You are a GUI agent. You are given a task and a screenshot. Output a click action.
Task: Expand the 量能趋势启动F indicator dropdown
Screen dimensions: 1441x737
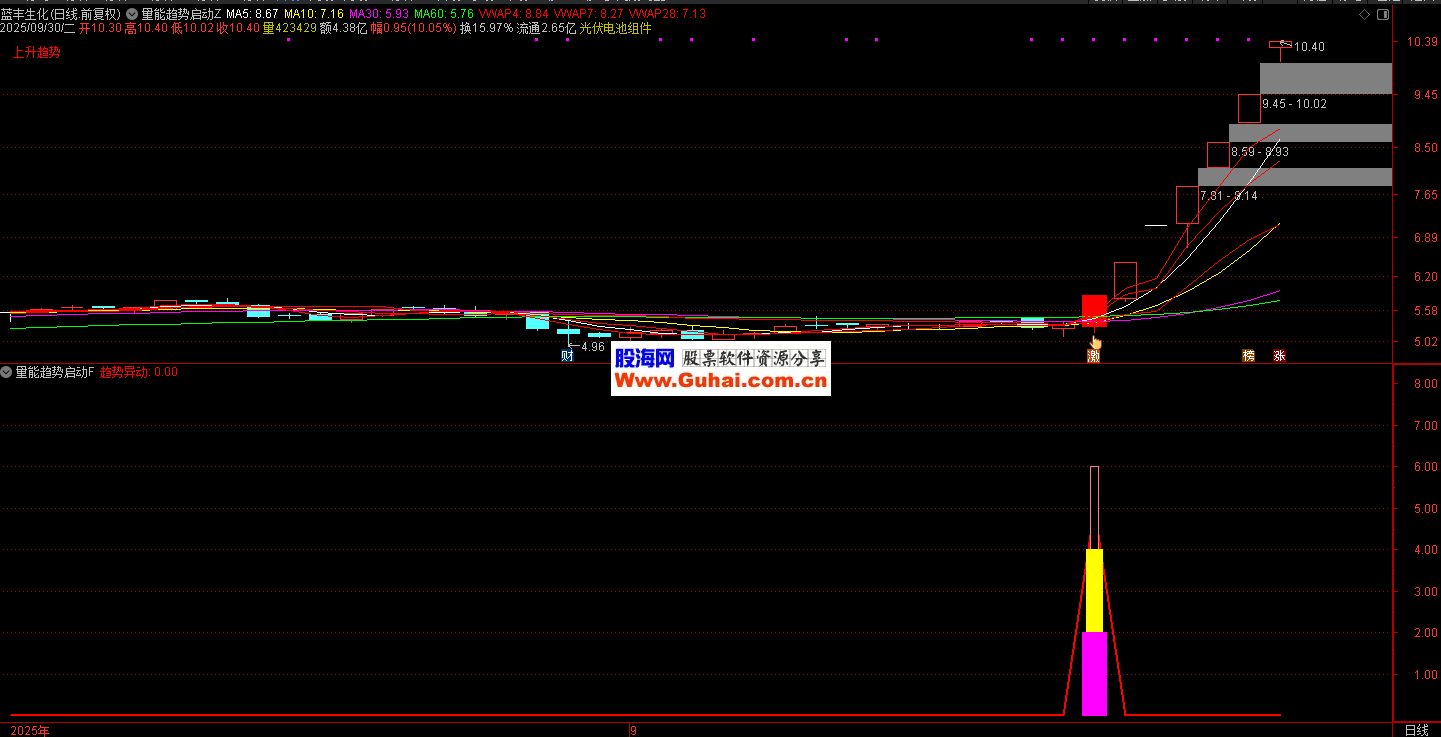pyautogui.click(x=7, y=372)
